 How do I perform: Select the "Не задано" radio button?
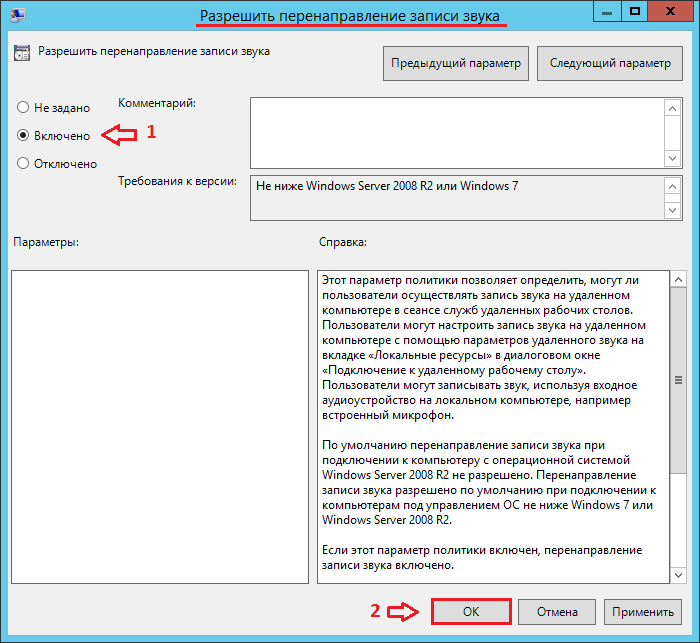pos(23,107)
